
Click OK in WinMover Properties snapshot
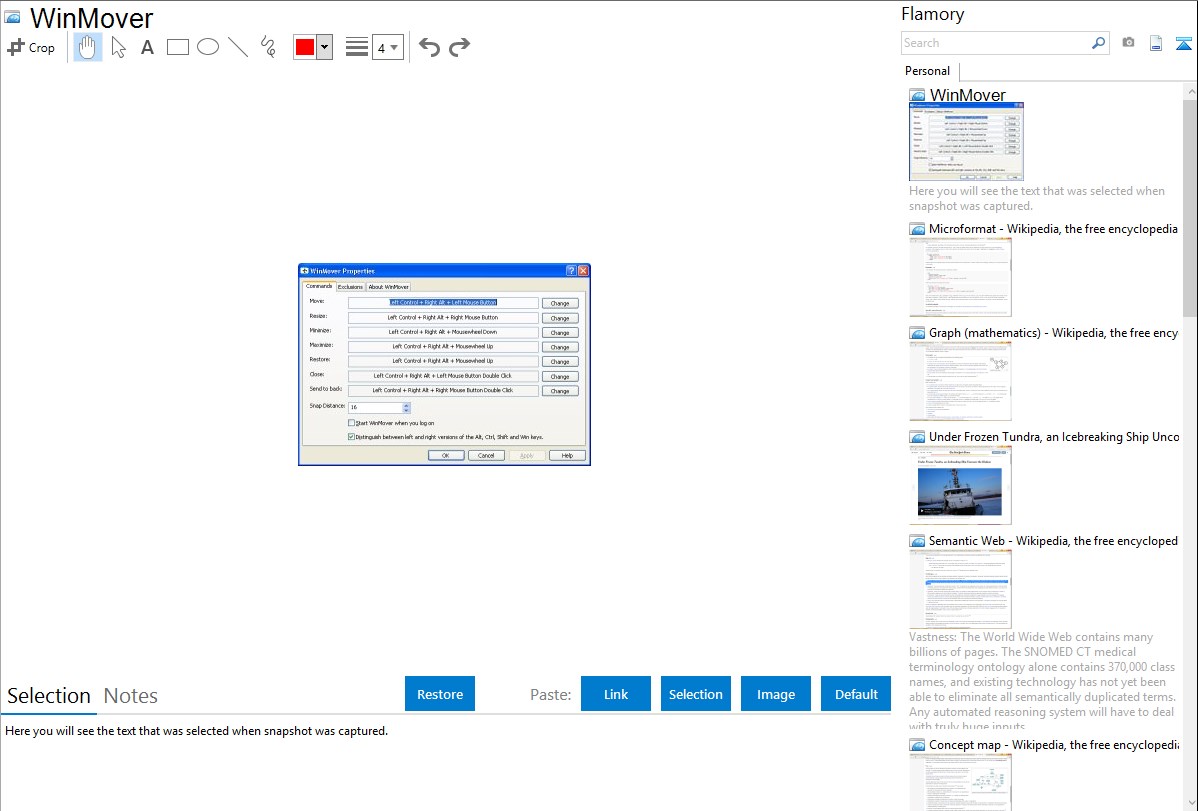point(445,456)
